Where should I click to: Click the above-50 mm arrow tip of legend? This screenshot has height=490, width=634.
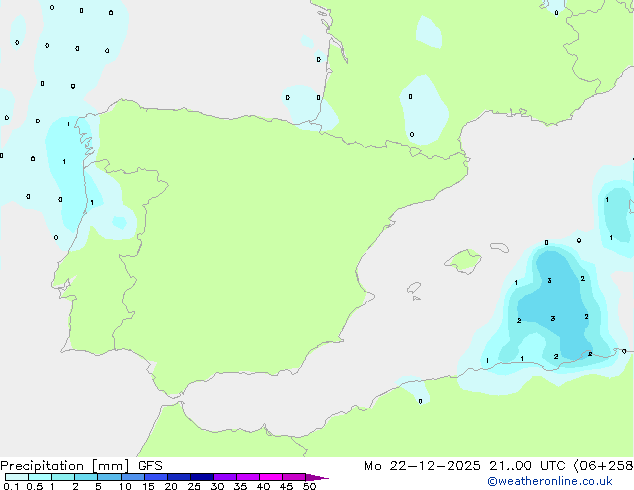point(317,477)
